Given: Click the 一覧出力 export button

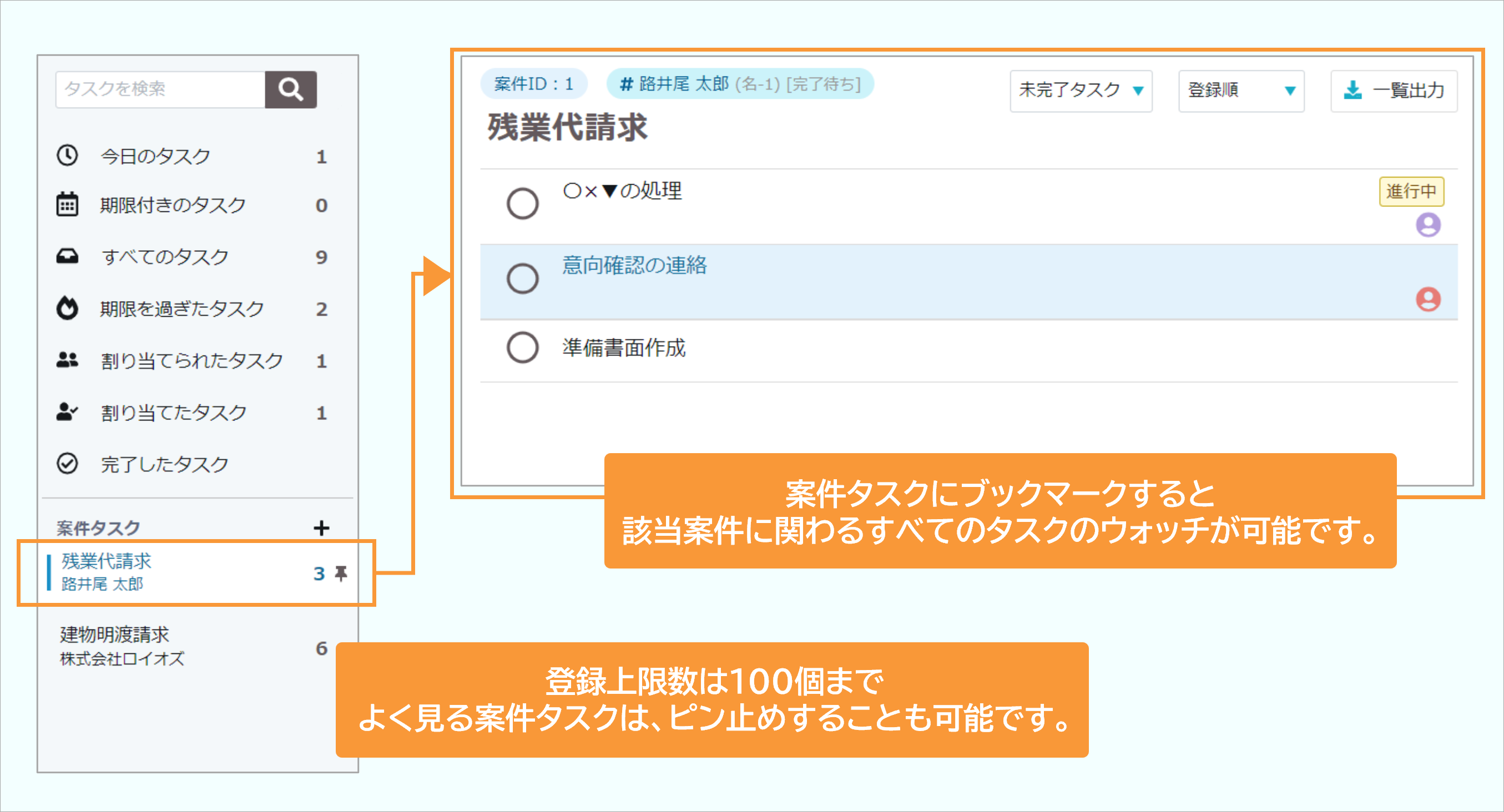Looking at the screenshot, I should (x=1394, y=90).
